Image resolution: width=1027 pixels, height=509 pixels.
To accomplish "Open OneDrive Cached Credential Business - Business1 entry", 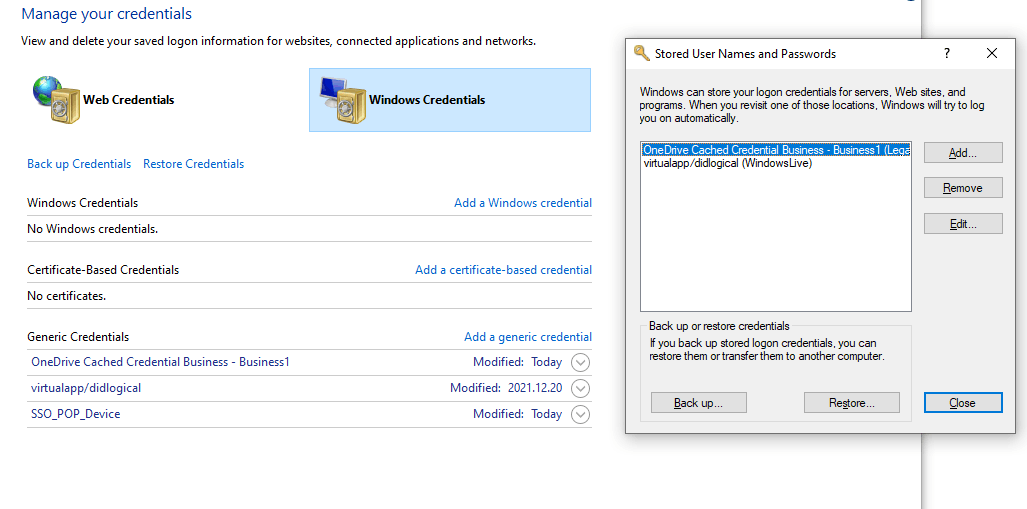I will click(160, 362).
